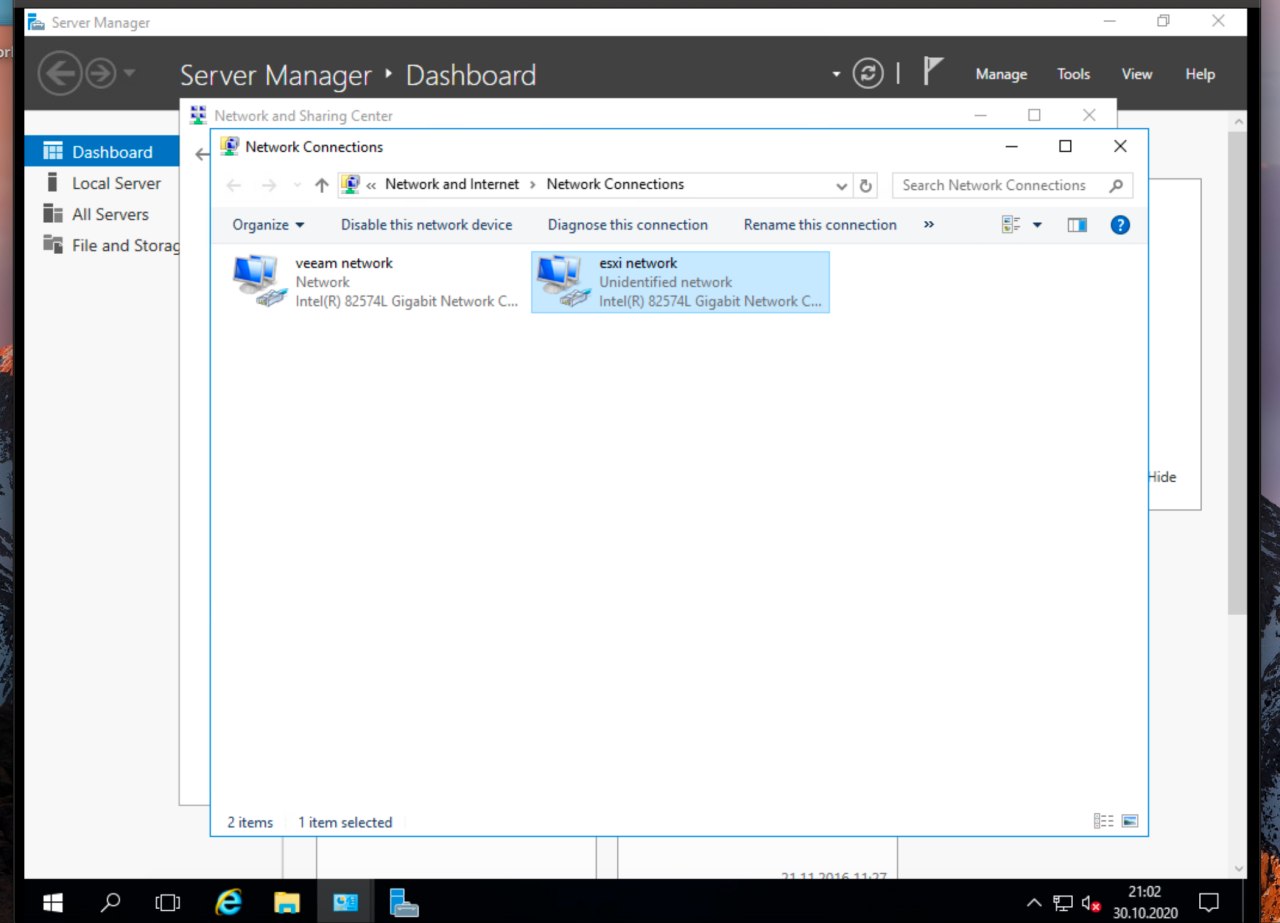Switch to large icons view in status bar
1280x923 pixels.
point(1130,821)
